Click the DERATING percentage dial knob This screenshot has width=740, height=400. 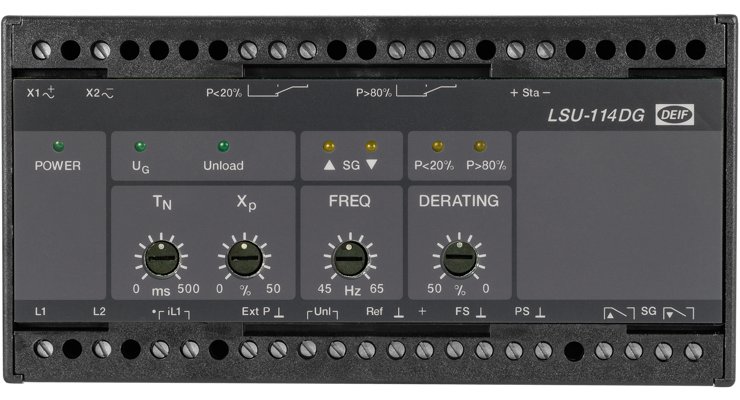459,260
